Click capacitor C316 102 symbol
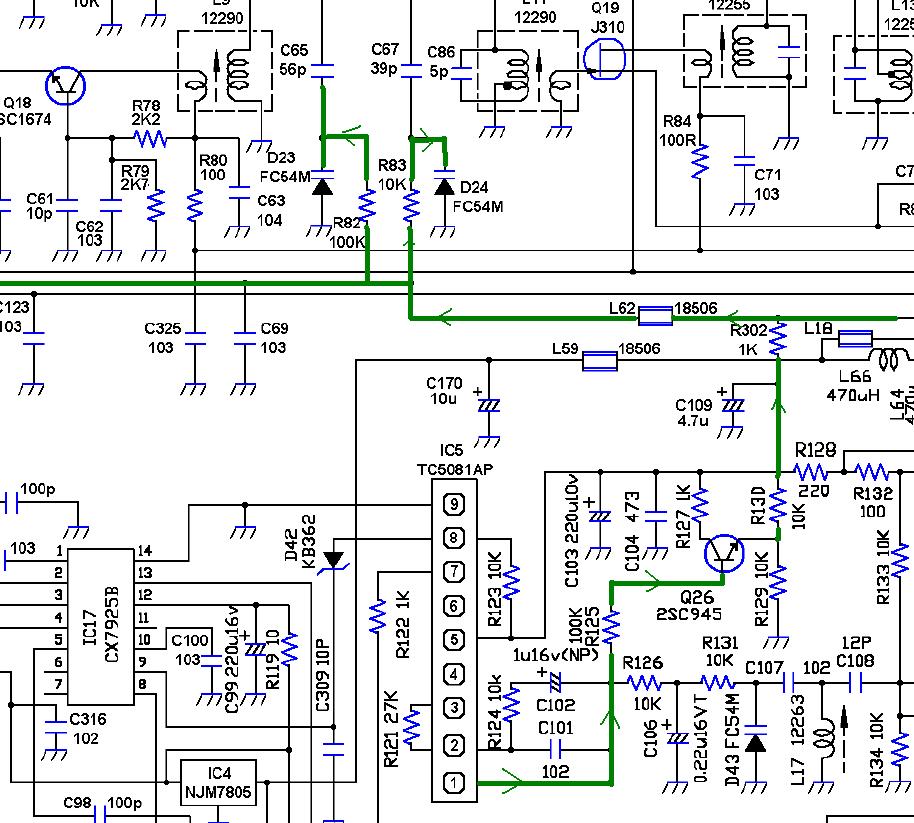Screen dimensions: 914x823 click(55, 727)
